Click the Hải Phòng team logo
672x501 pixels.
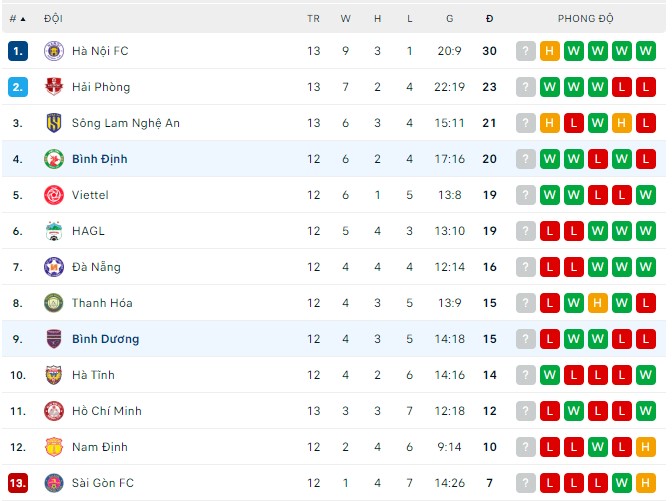(54, 87)
